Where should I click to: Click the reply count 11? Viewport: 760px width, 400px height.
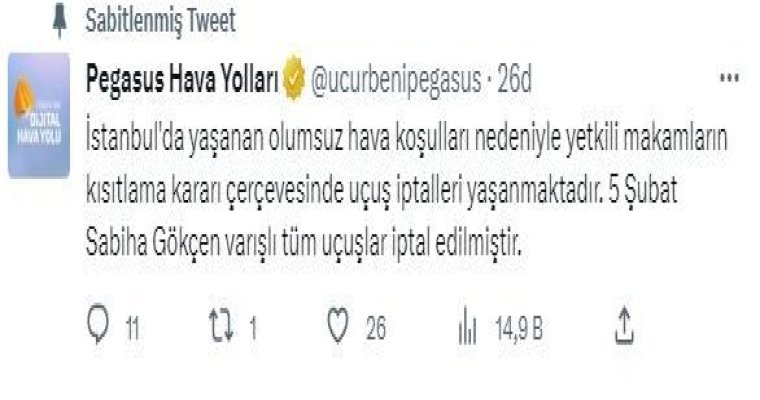132,329
